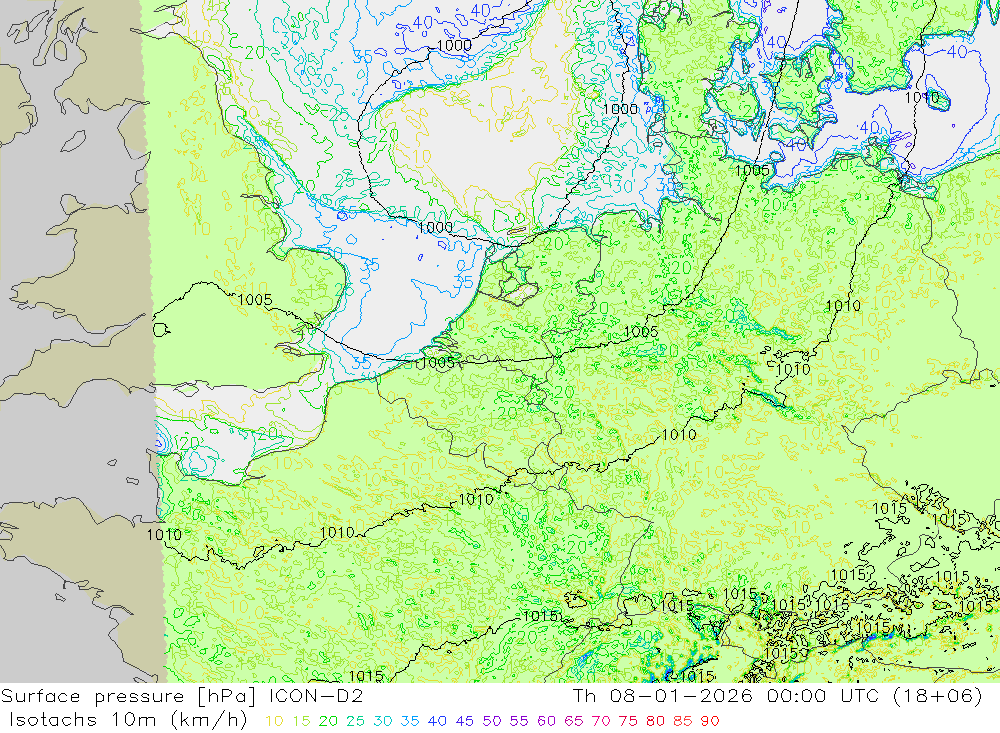Image resolution: width=1000 pixels, height=733 pixels.
Task: Click the "Surface pressure [hPa]" title text
Action: [x=128, y=696]
